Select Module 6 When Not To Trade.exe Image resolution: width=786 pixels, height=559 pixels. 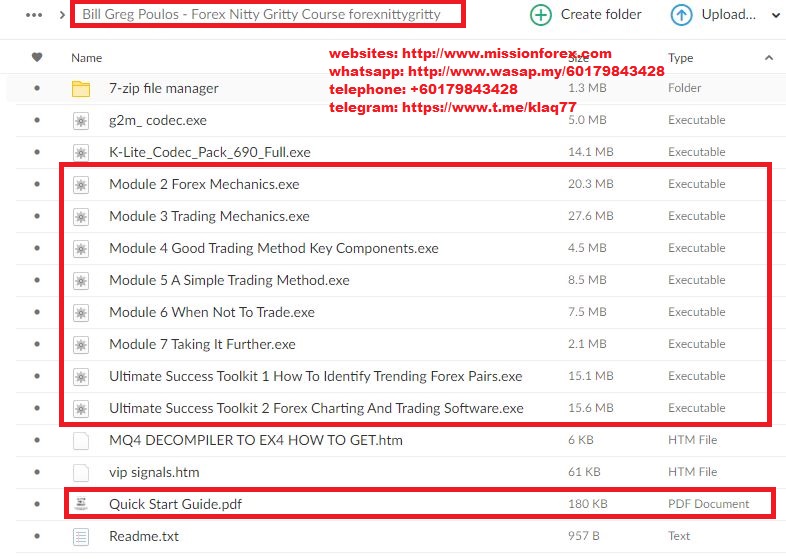[x=212, y=313]
